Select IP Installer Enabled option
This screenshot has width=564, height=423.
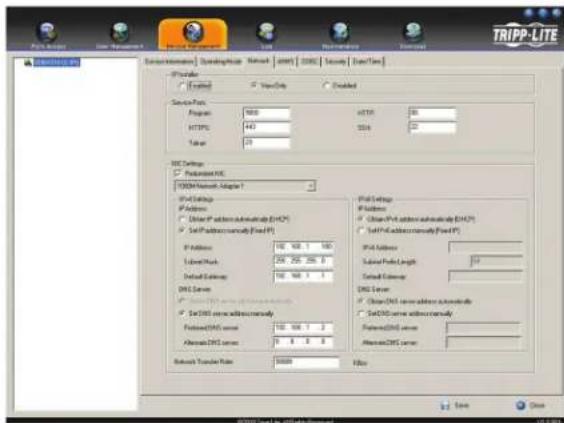tap(183, 86)
